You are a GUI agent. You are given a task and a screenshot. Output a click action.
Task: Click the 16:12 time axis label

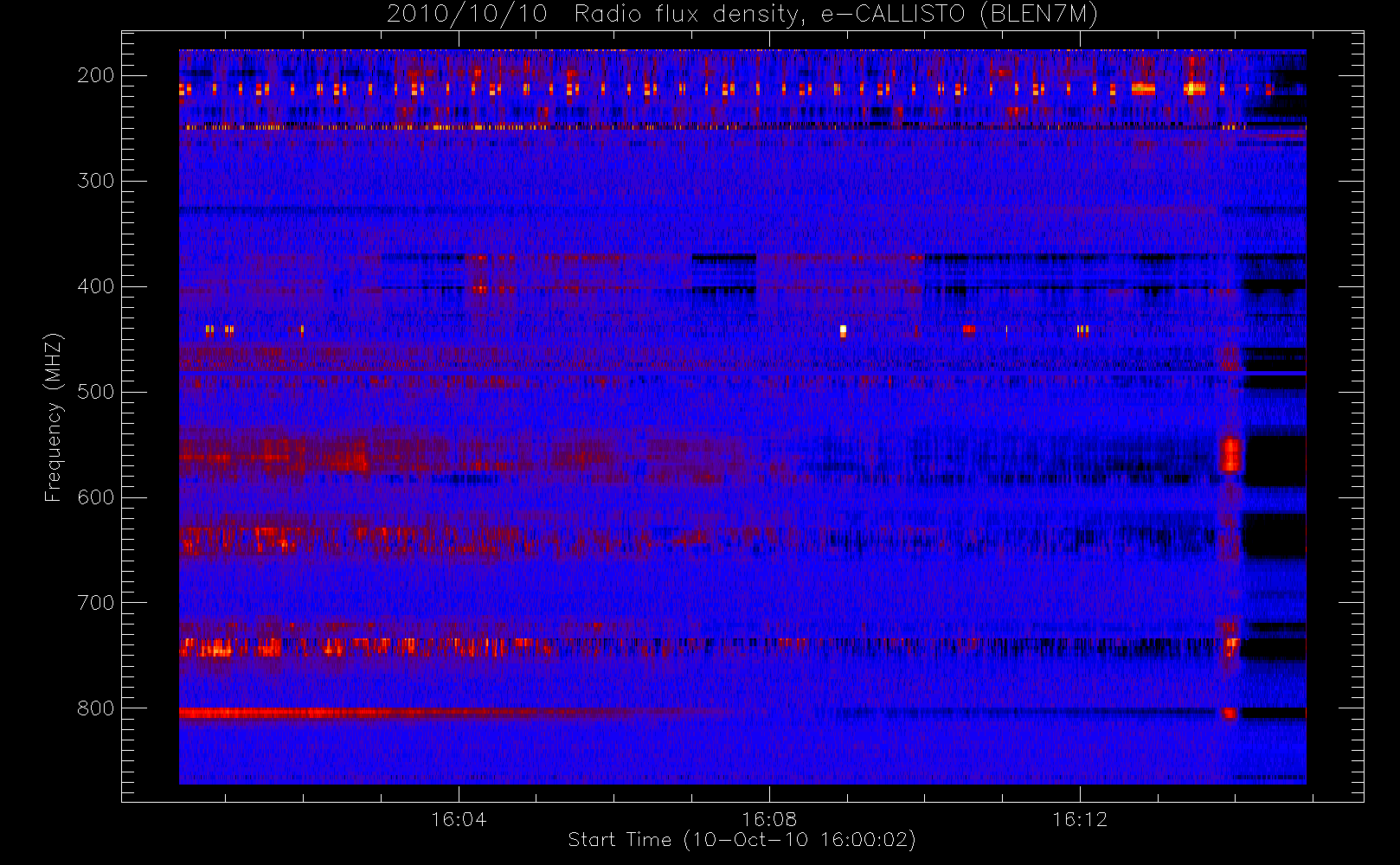click(x=1080, y=819)
